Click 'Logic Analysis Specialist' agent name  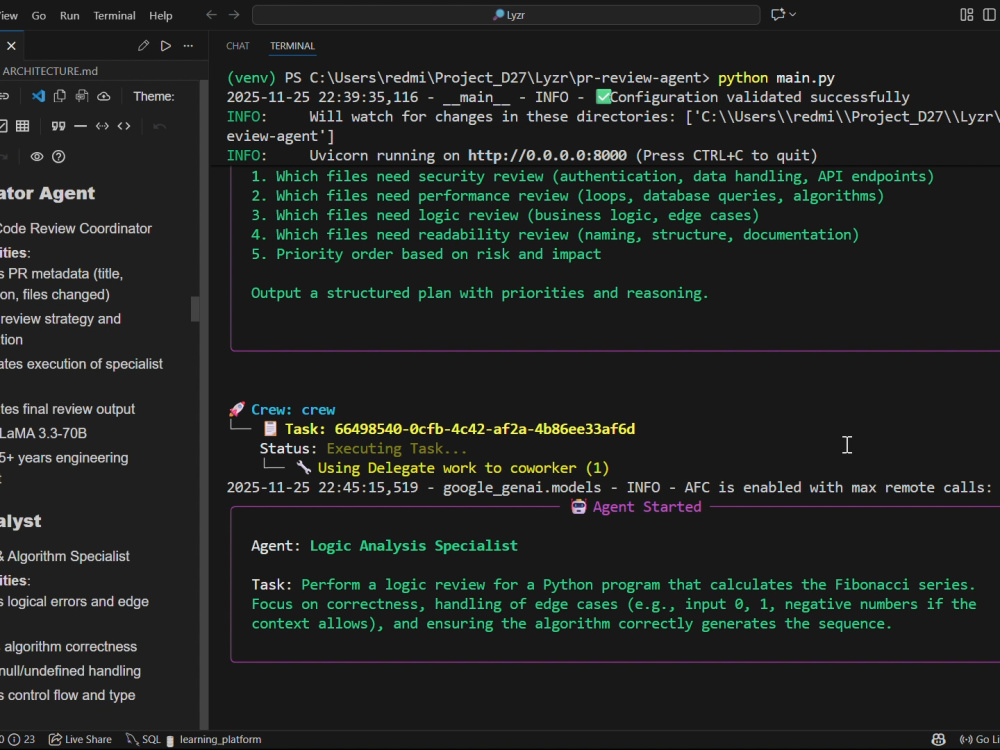413,546
